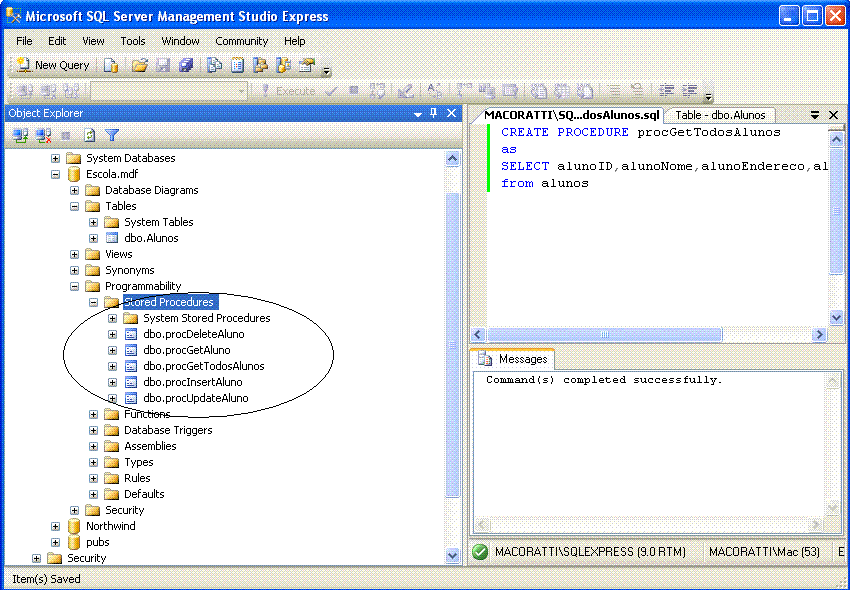Open the Registered Servers window icon
Viewport: 850px width, 590px height.
215,66
